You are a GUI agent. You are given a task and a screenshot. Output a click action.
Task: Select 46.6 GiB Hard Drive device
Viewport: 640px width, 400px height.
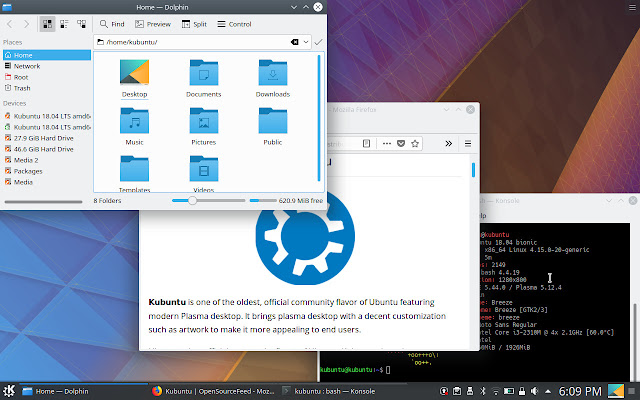47,149
